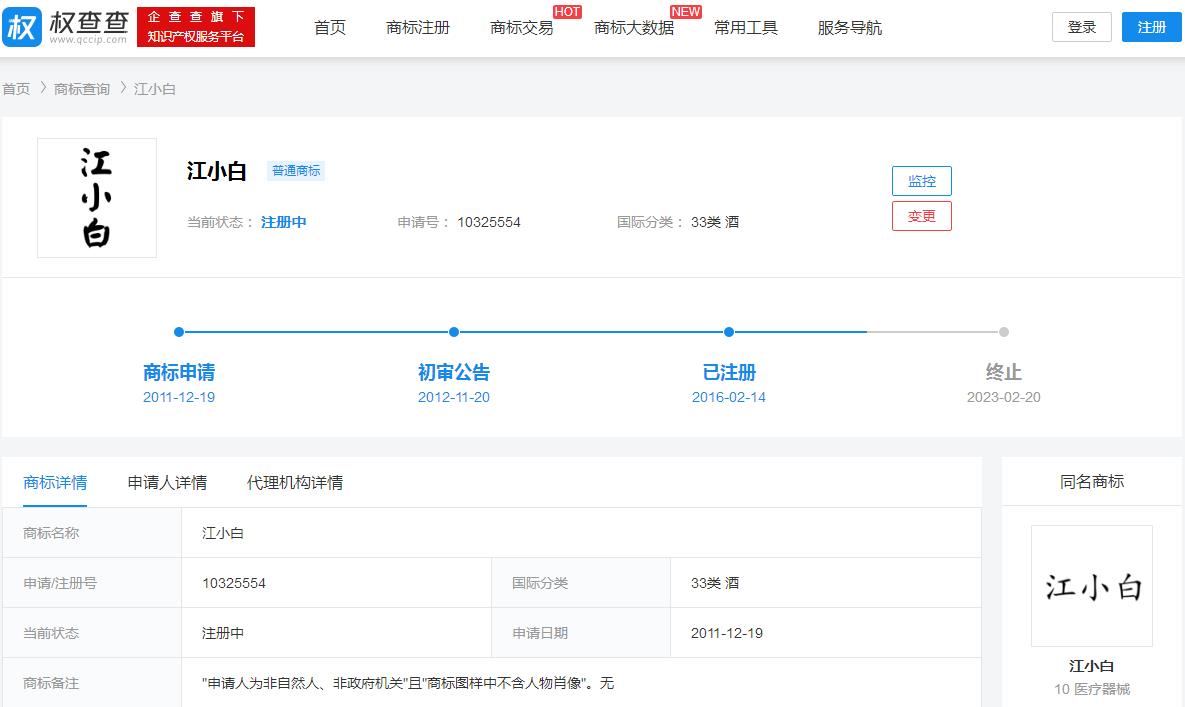This screenshot has height=707, width=1185.
Task: Open the 商标大数据 menu
Action: [633, 27]
